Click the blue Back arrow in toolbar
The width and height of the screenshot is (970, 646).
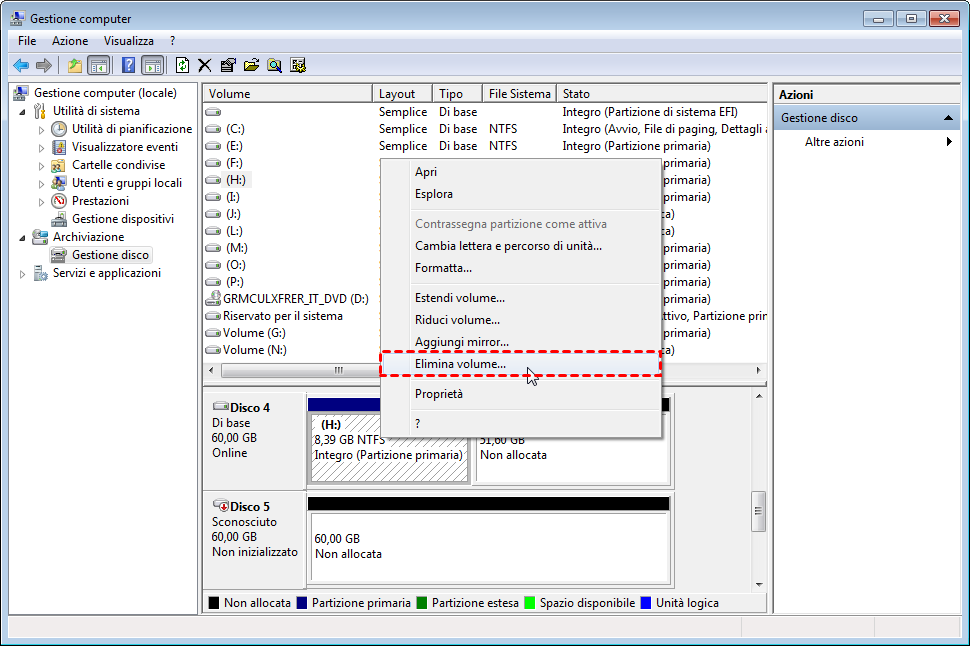[x=21, y=65]
